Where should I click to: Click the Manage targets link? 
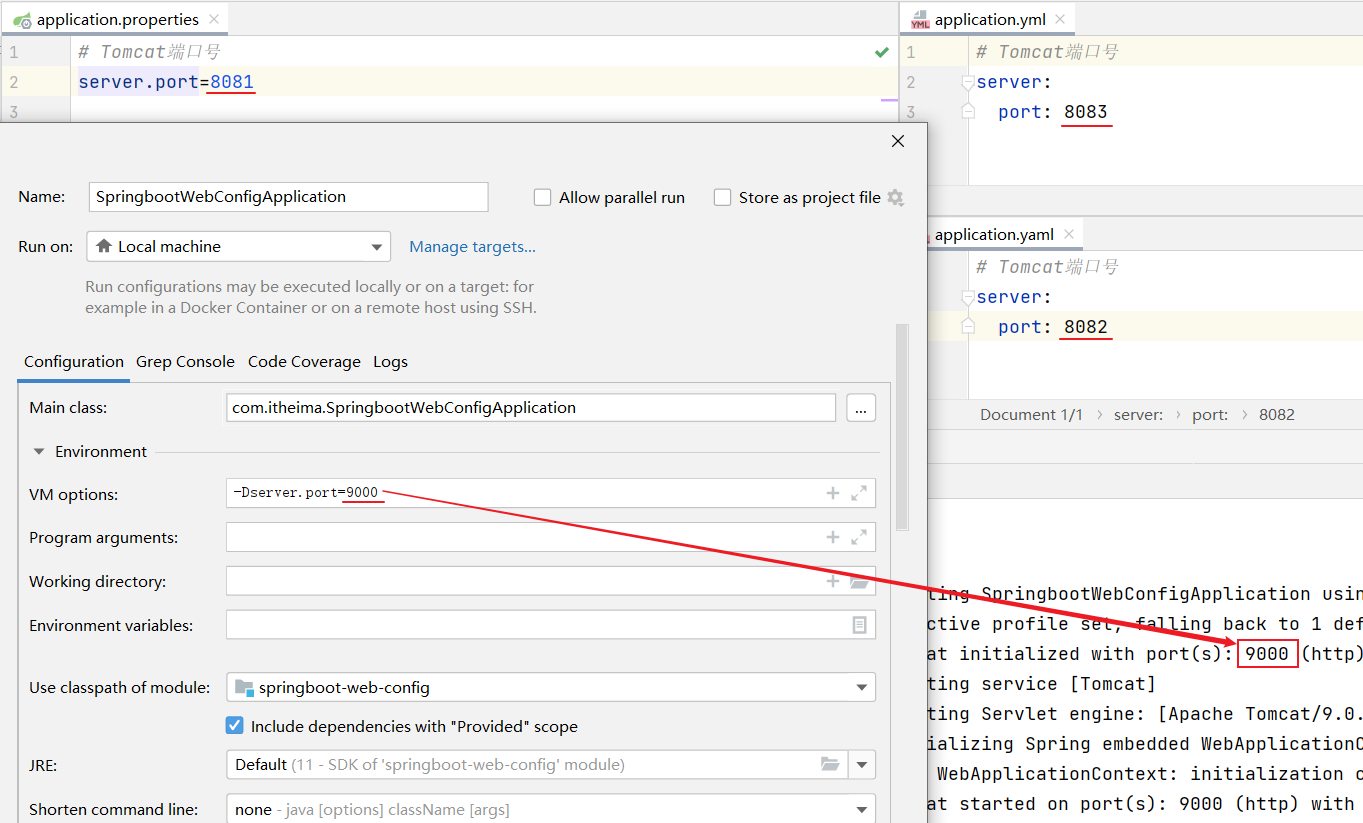pos(472,247)
